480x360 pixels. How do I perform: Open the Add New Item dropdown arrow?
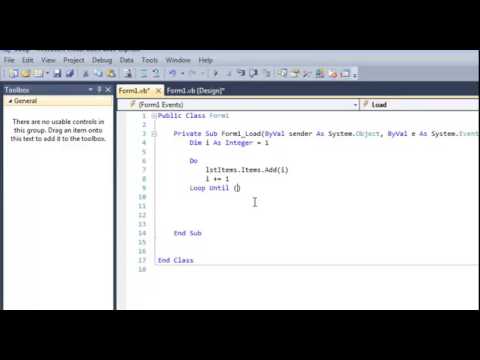coord(47,73)
